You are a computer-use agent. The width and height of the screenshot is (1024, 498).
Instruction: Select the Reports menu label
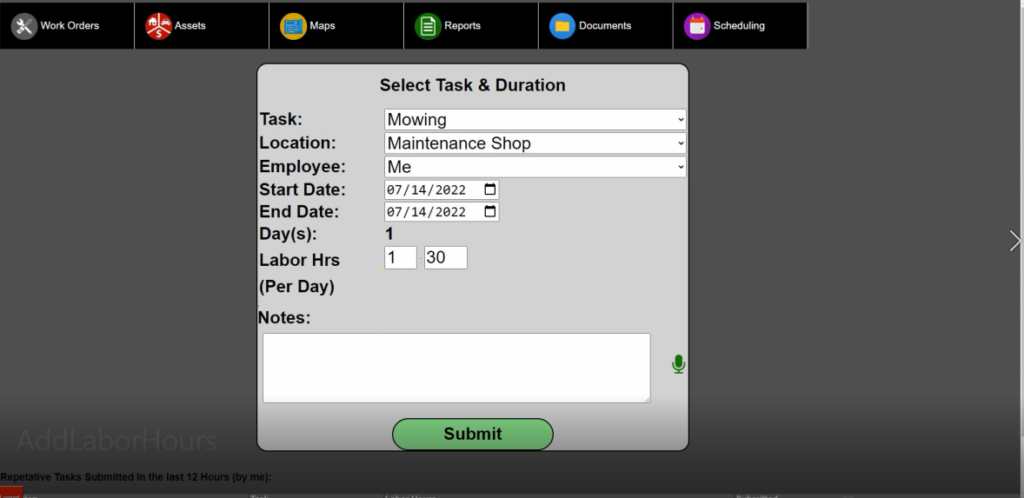pos(462,26)
